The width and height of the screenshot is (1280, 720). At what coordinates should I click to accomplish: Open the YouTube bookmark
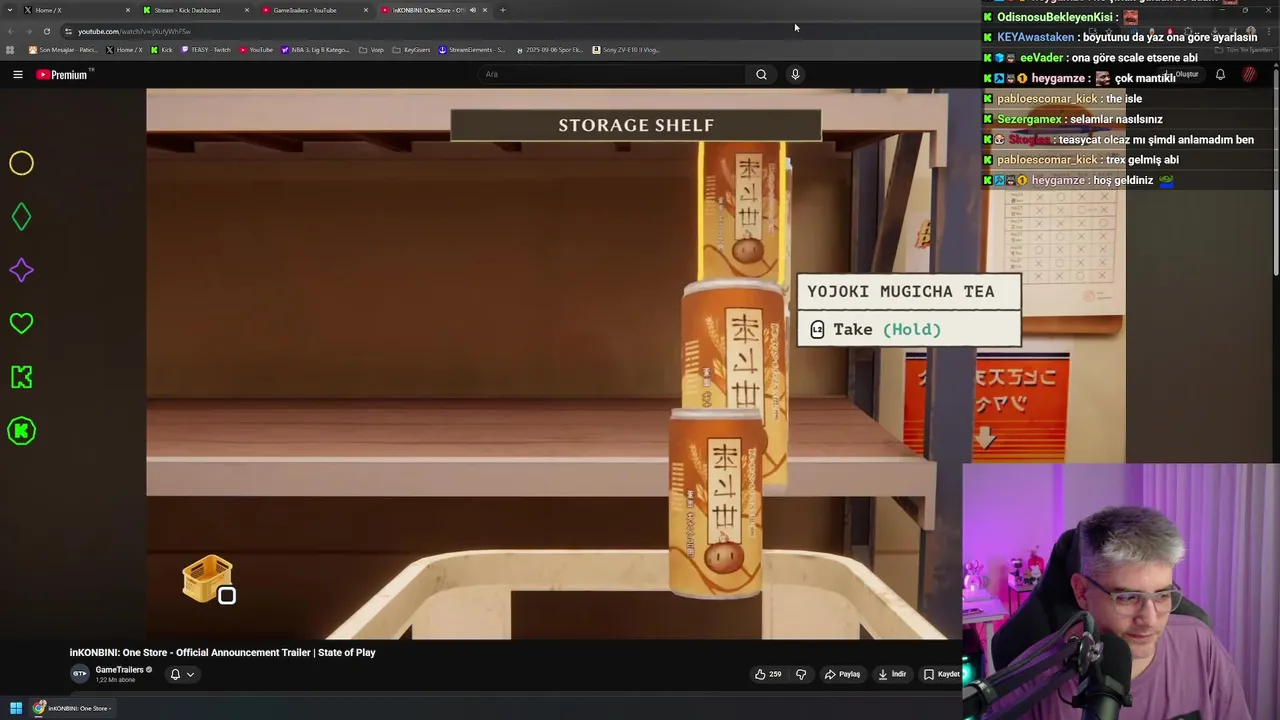256,49
